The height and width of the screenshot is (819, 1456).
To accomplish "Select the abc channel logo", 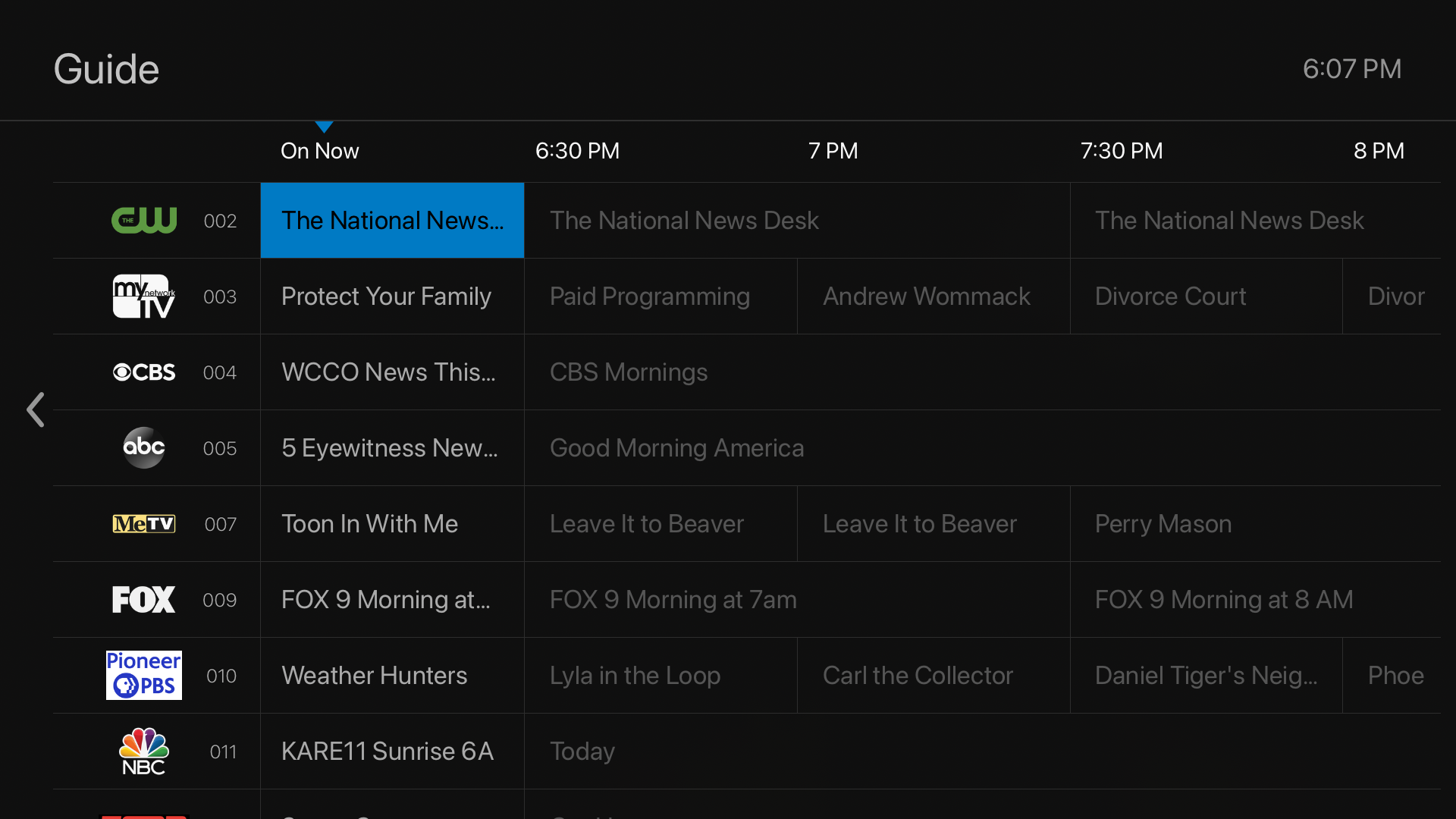I will [x=144, y=447].
